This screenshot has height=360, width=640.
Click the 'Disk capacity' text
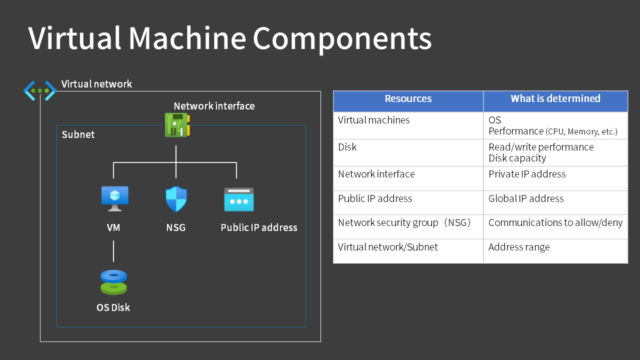pos(517,158)
